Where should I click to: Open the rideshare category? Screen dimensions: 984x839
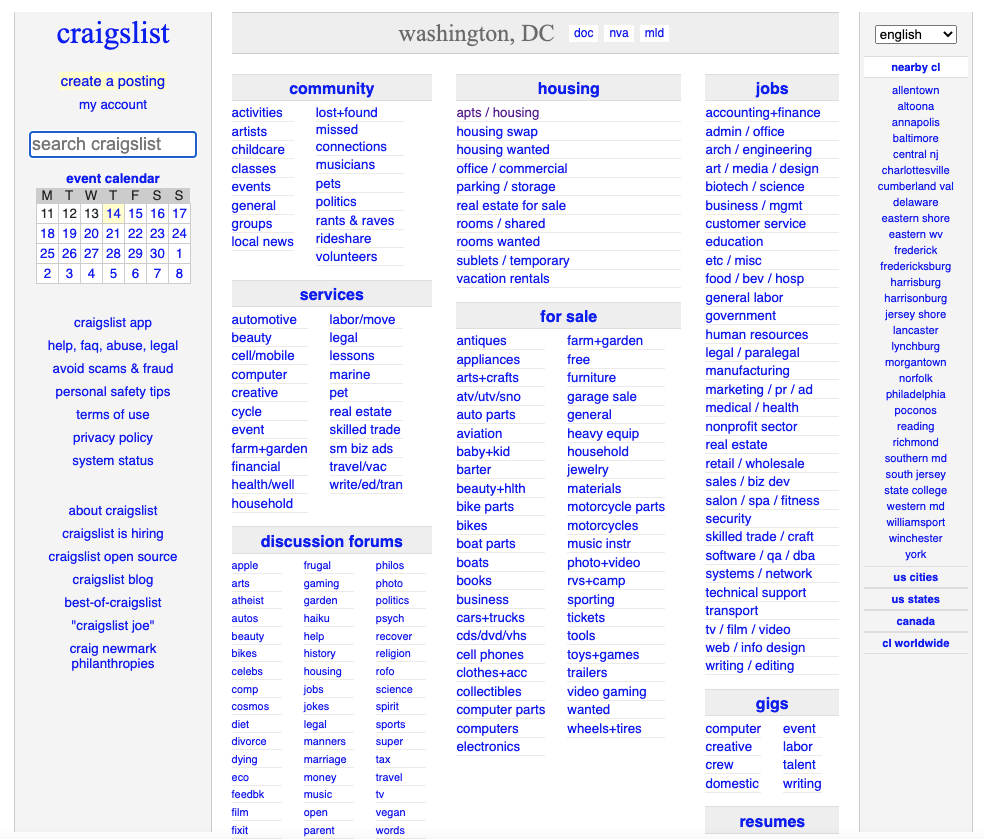click(x=343, y=239)
